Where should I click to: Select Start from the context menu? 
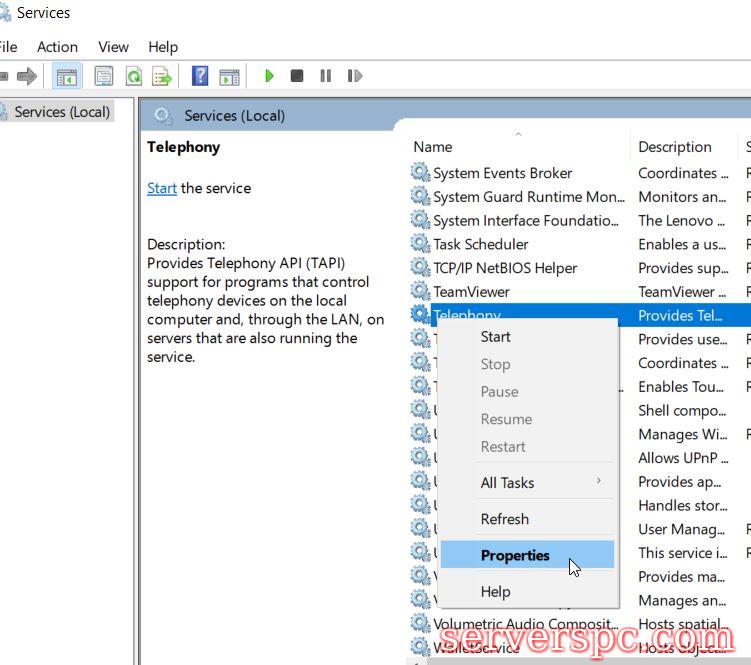tap(496, 337)
